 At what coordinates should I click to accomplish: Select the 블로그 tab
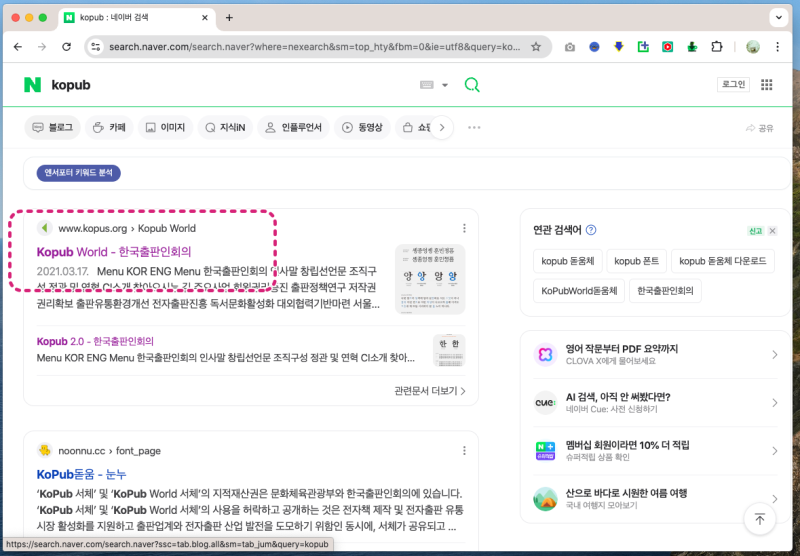tap(53, 128)
